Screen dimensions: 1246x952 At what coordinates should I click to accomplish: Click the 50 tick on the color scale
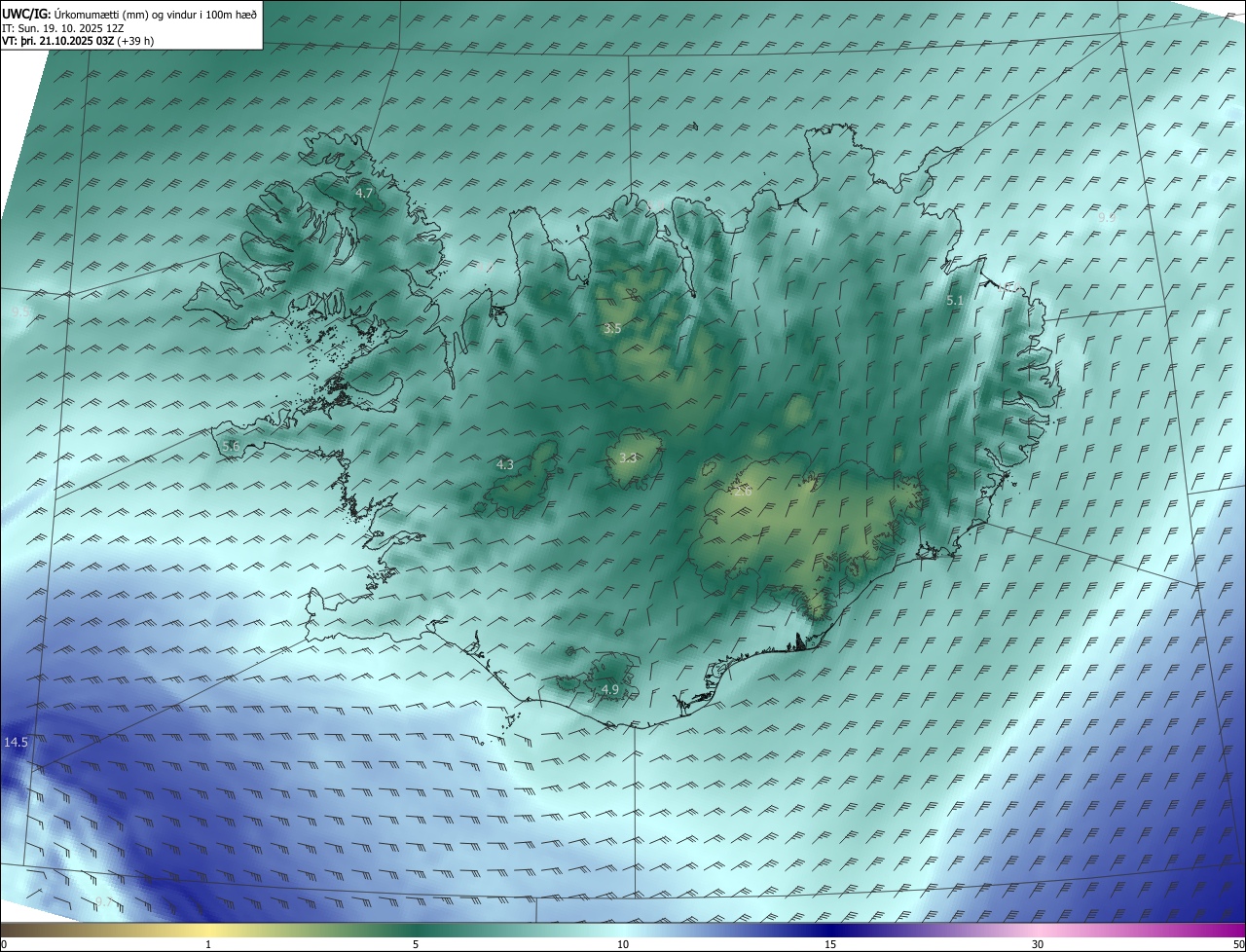tap(1238, 944)
